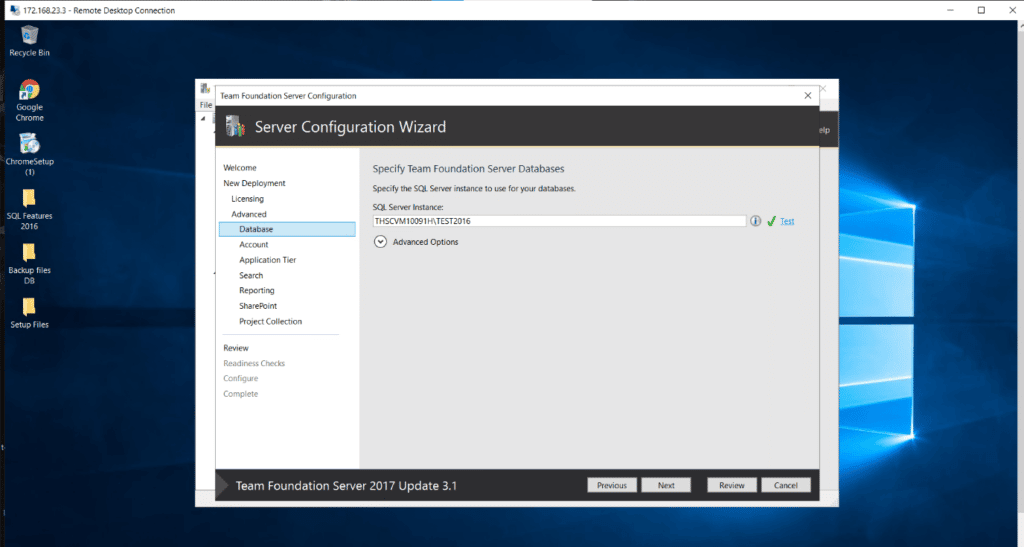Select the Reporting step

(x=257, y=290)
